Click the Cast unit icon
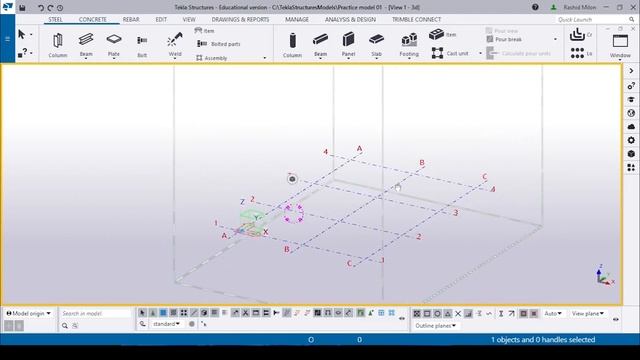 [437, 53]
